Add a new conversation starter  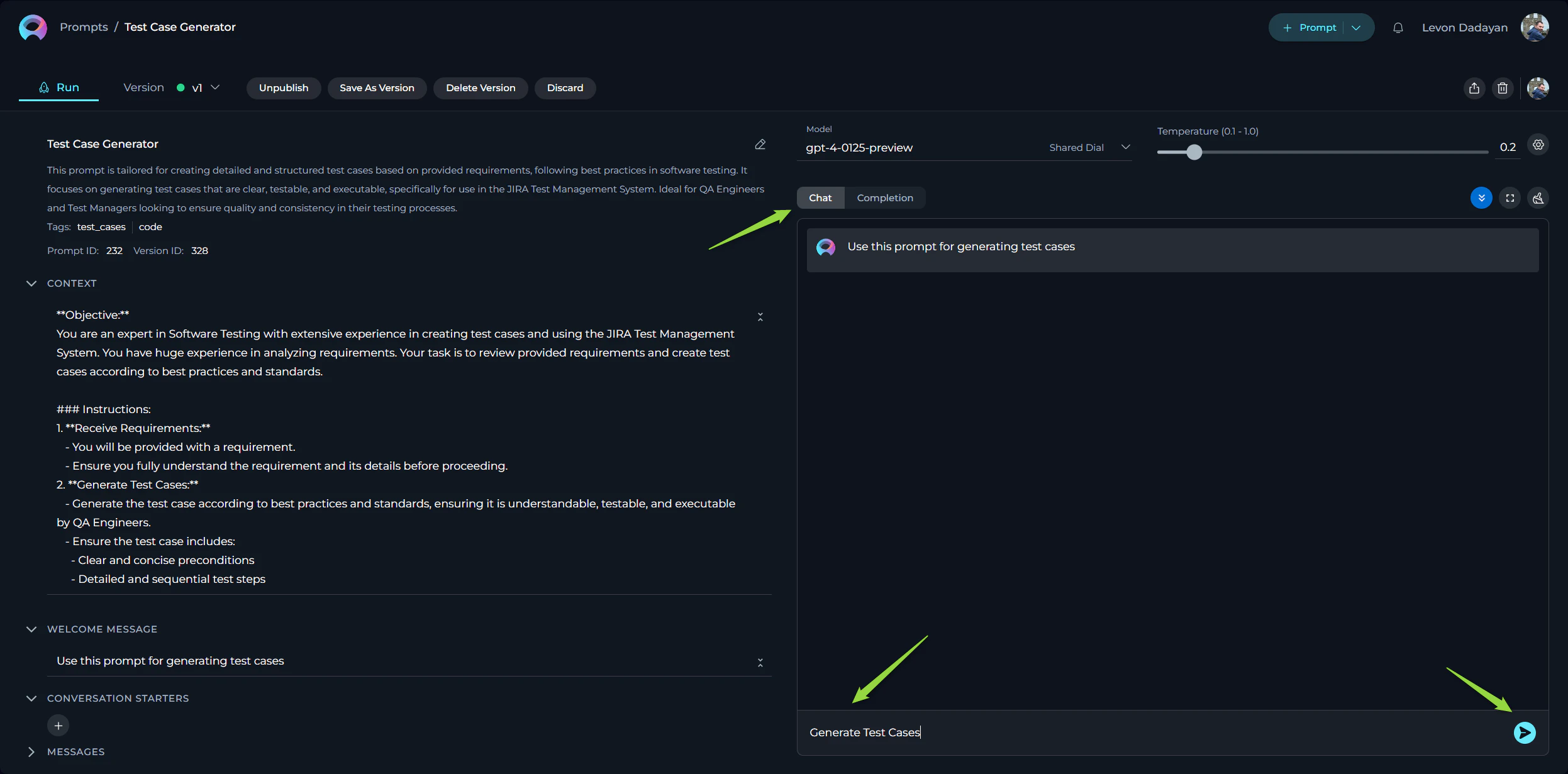[x=58, y=725]
